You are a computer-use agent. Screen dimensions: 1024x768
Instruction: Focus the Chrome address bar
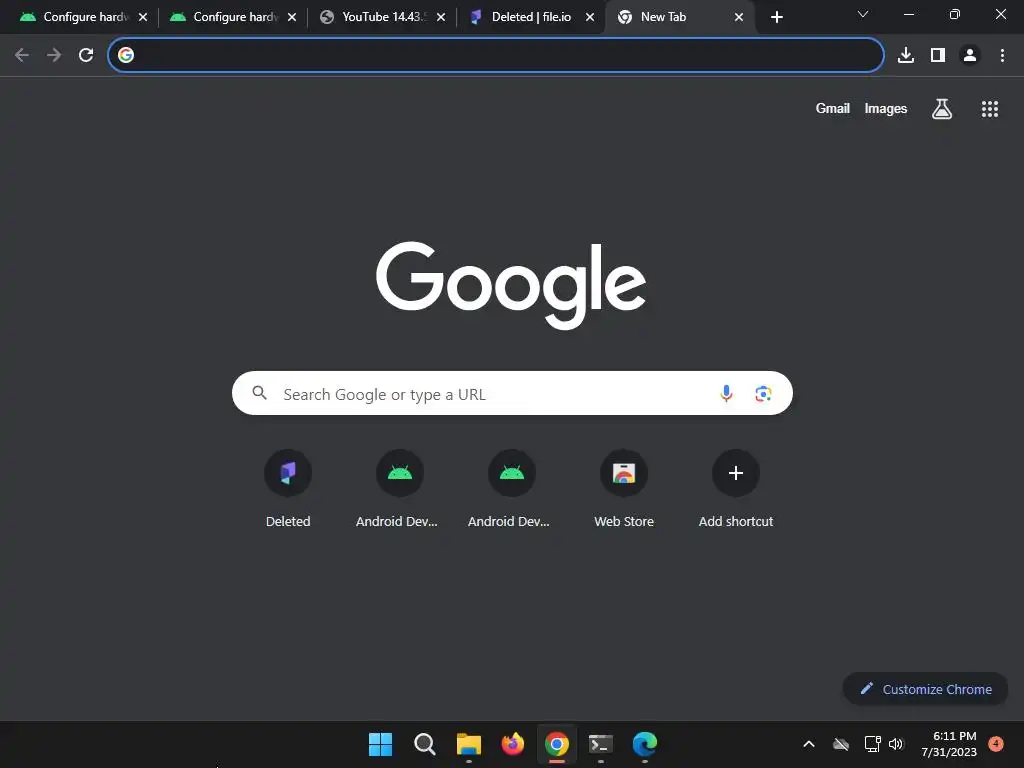496,55
